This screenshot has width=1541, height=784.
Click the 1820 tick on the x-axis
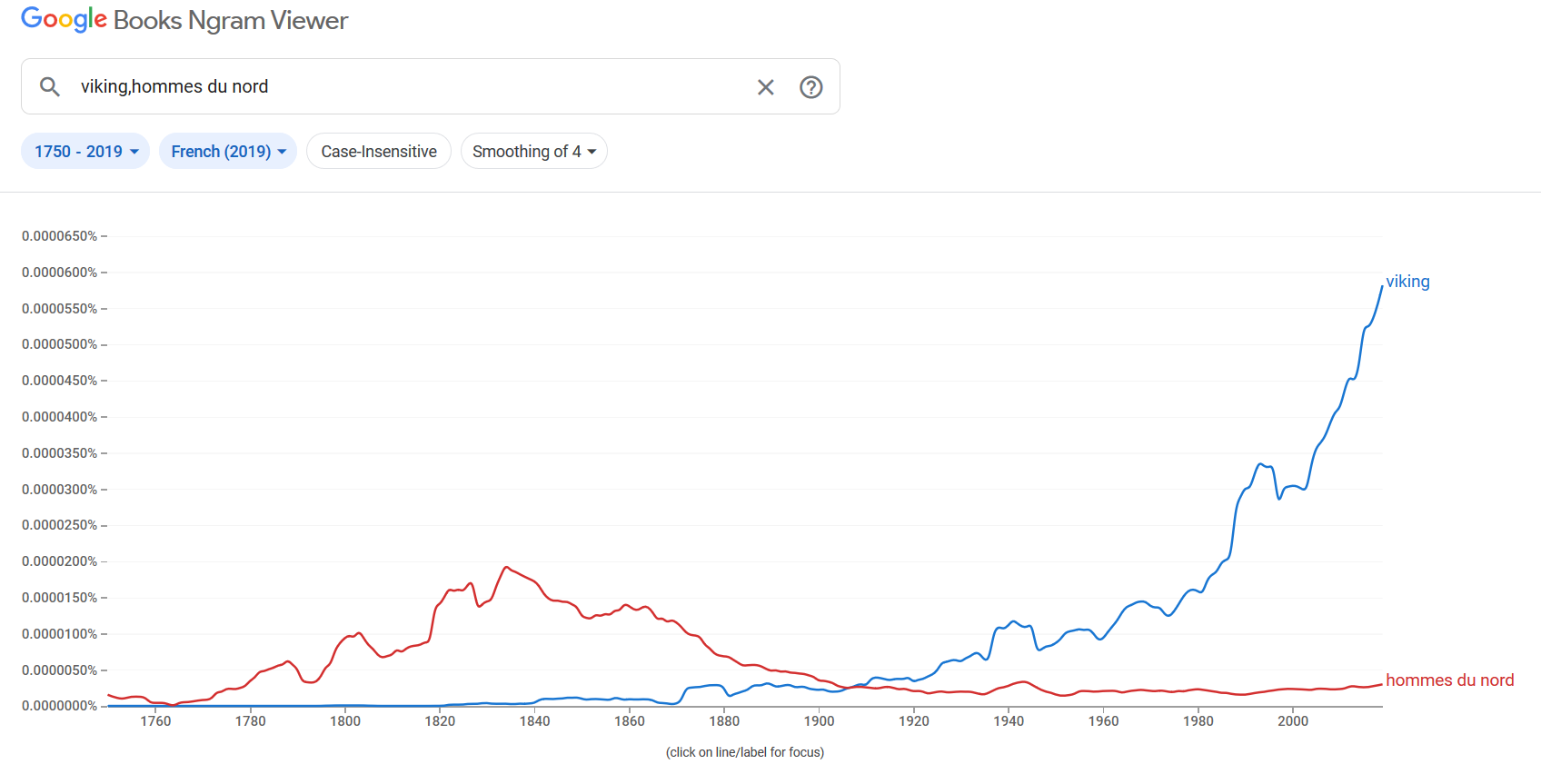(x=440, y=721)
